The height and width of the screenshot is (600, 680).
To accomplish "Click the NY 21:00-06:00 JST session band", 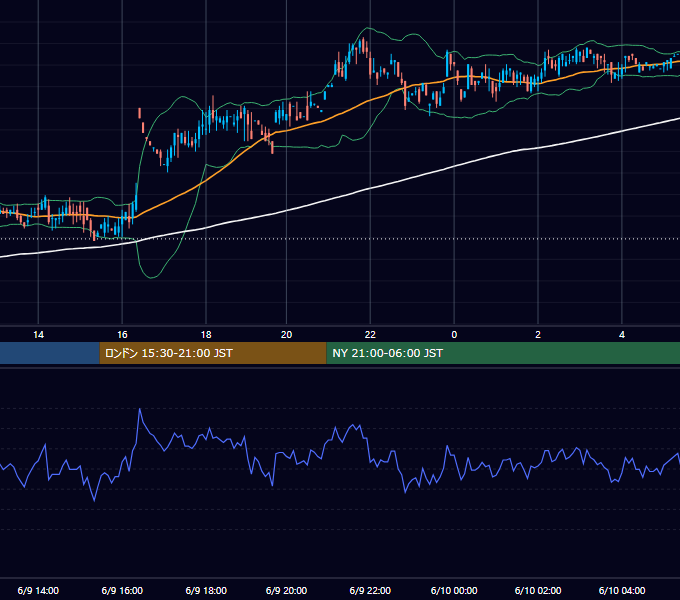I will [x=503, y=353].
